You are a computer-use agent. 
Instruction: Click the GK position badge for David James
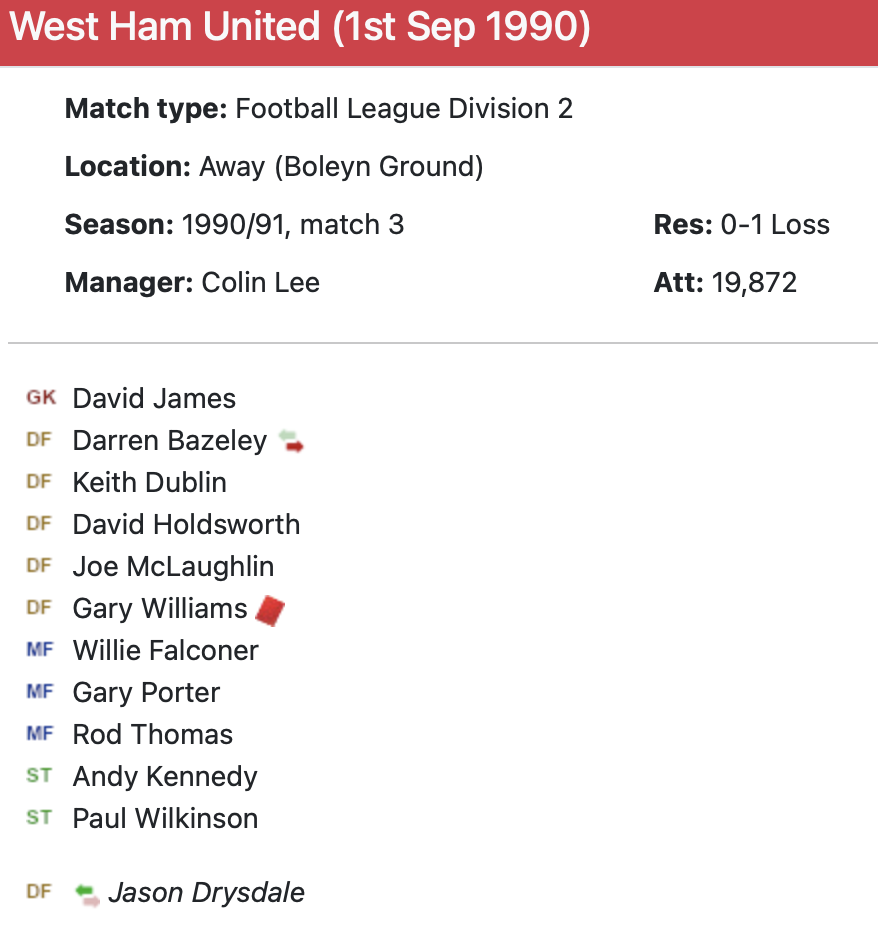click(41, 398)
